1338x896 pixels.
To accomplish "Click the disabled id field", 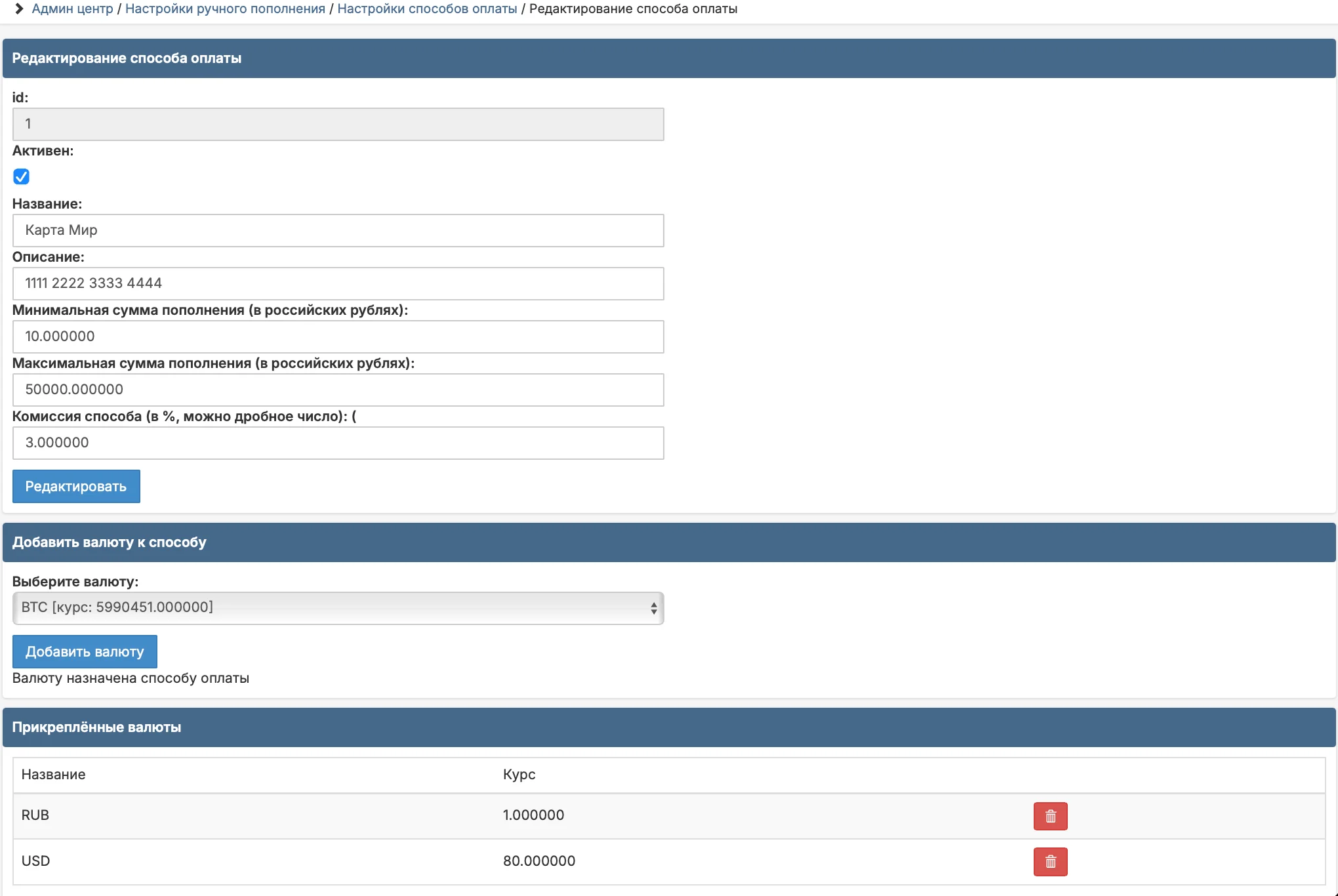I will click(338, 124).
